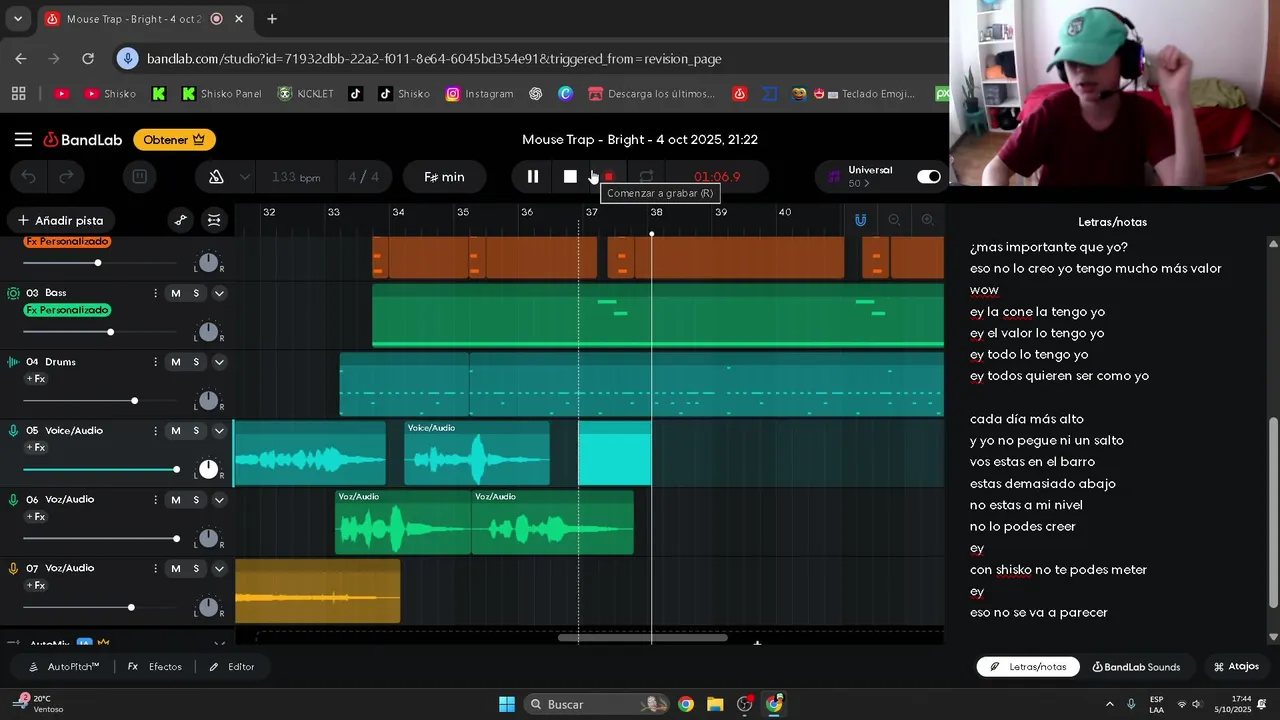Open the Atajos shortcuts tab
1280x720 pixels.
(1236, 667)
